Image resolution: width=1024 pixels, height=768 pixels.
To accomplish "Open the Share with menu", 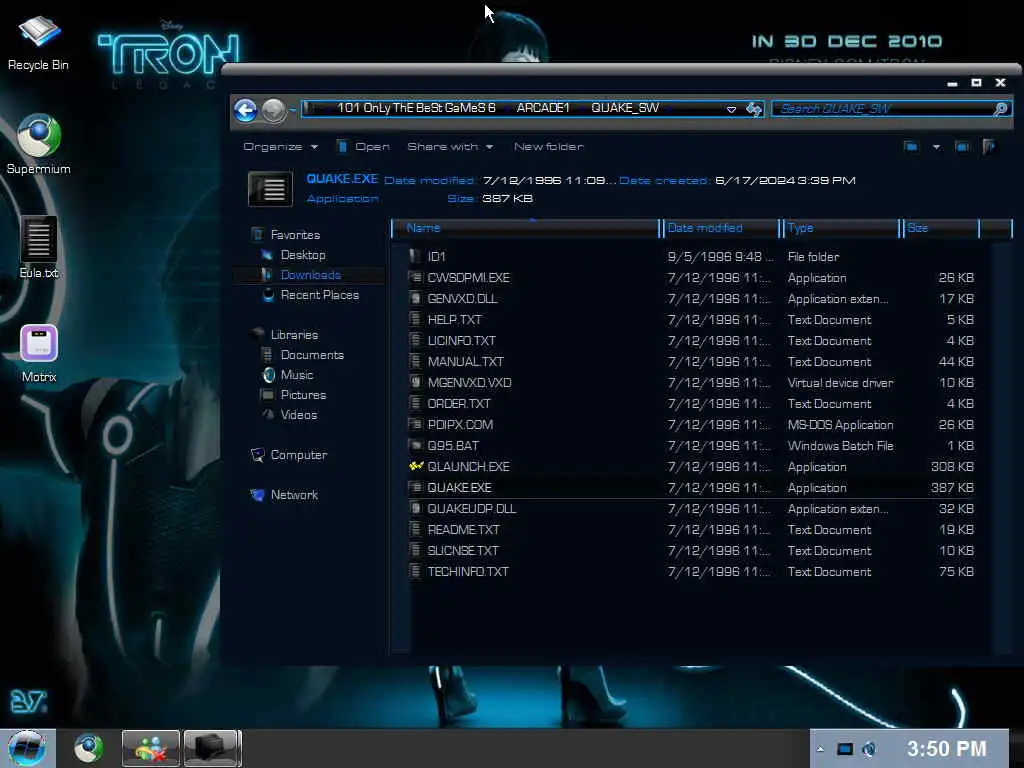I will tap(450, 146).
